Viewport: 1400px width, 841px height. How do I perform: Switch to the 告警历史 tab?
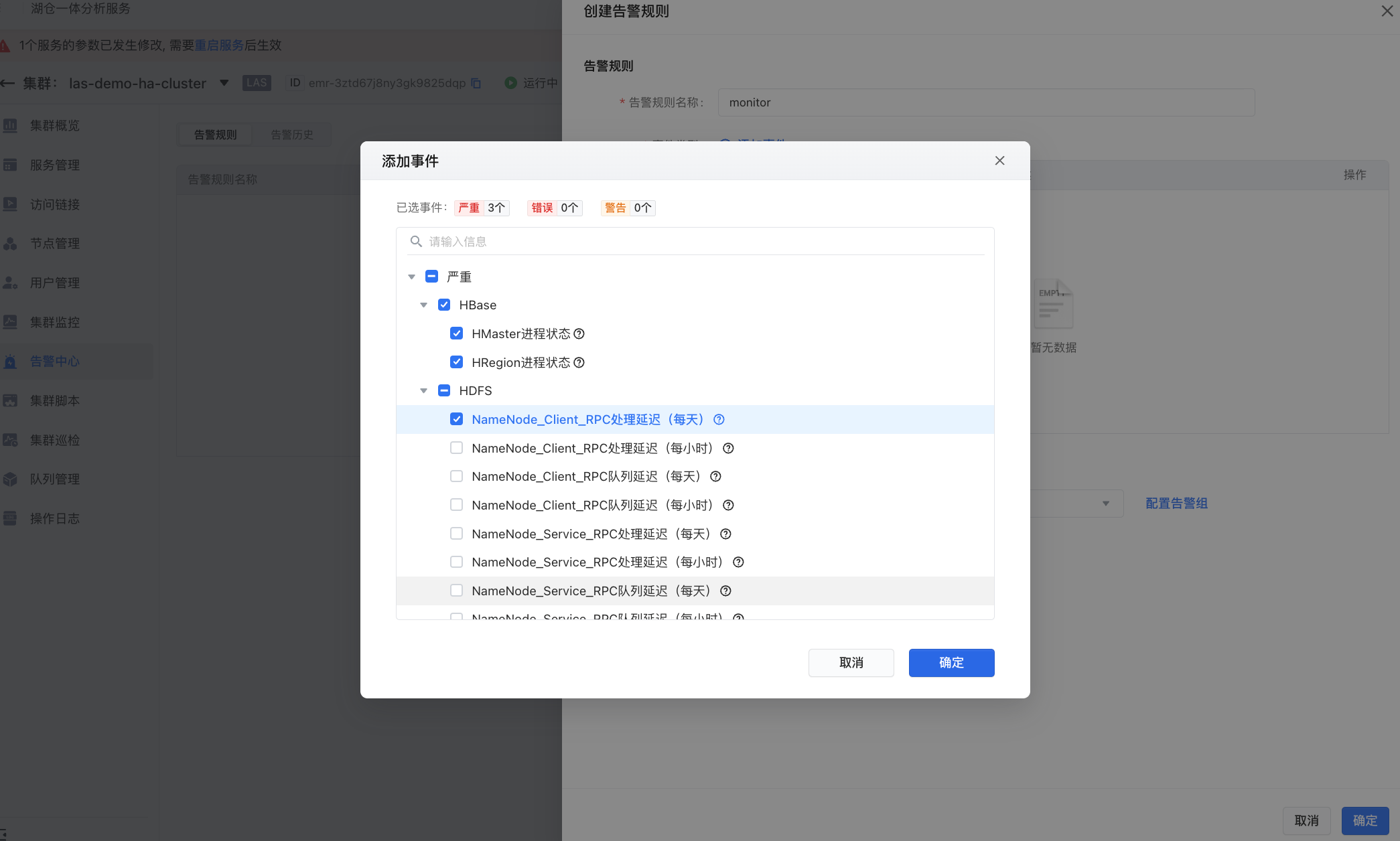[x=292, y=135]
